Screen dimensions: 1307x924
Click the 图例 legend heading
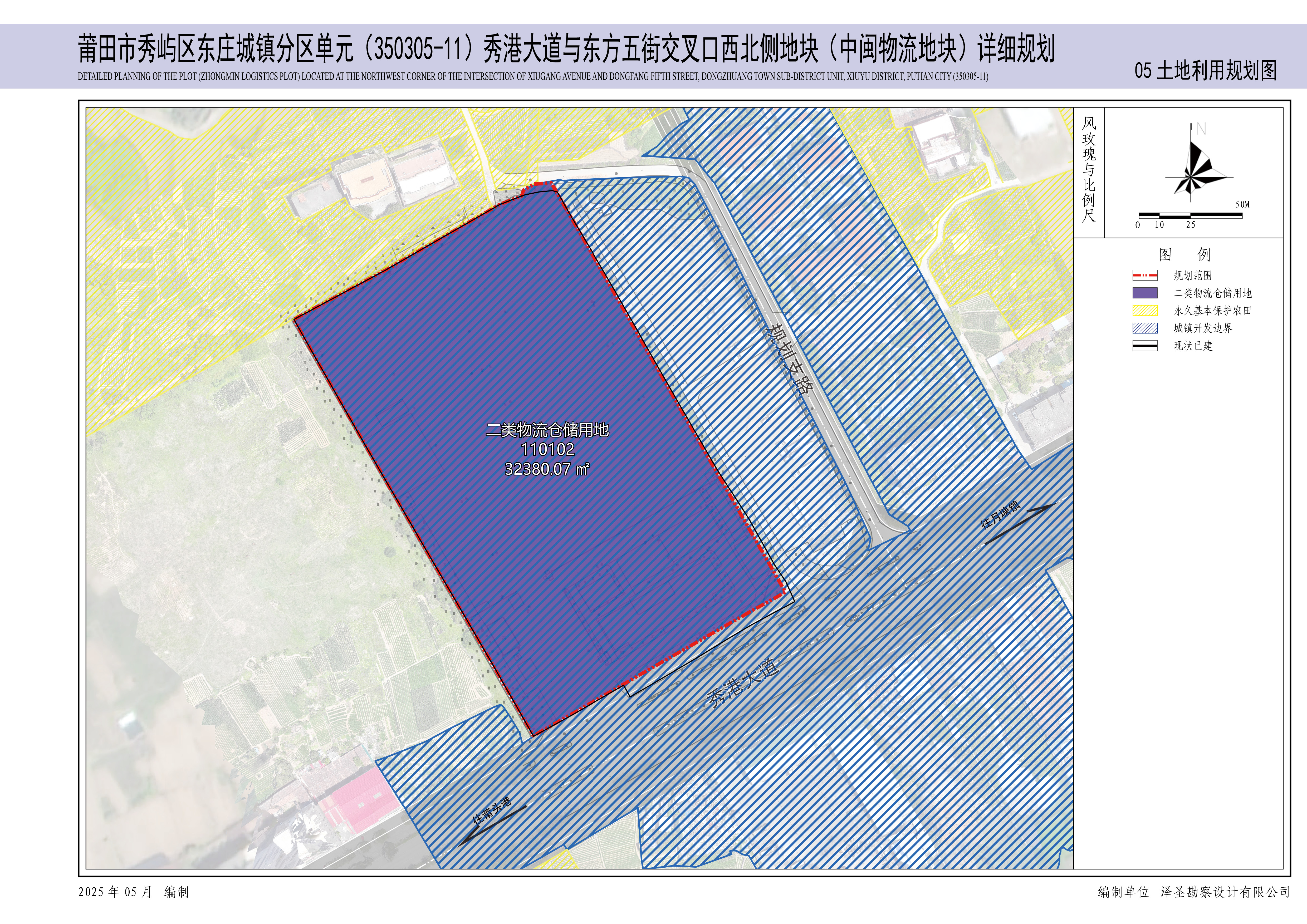(x=1184, y=254)
